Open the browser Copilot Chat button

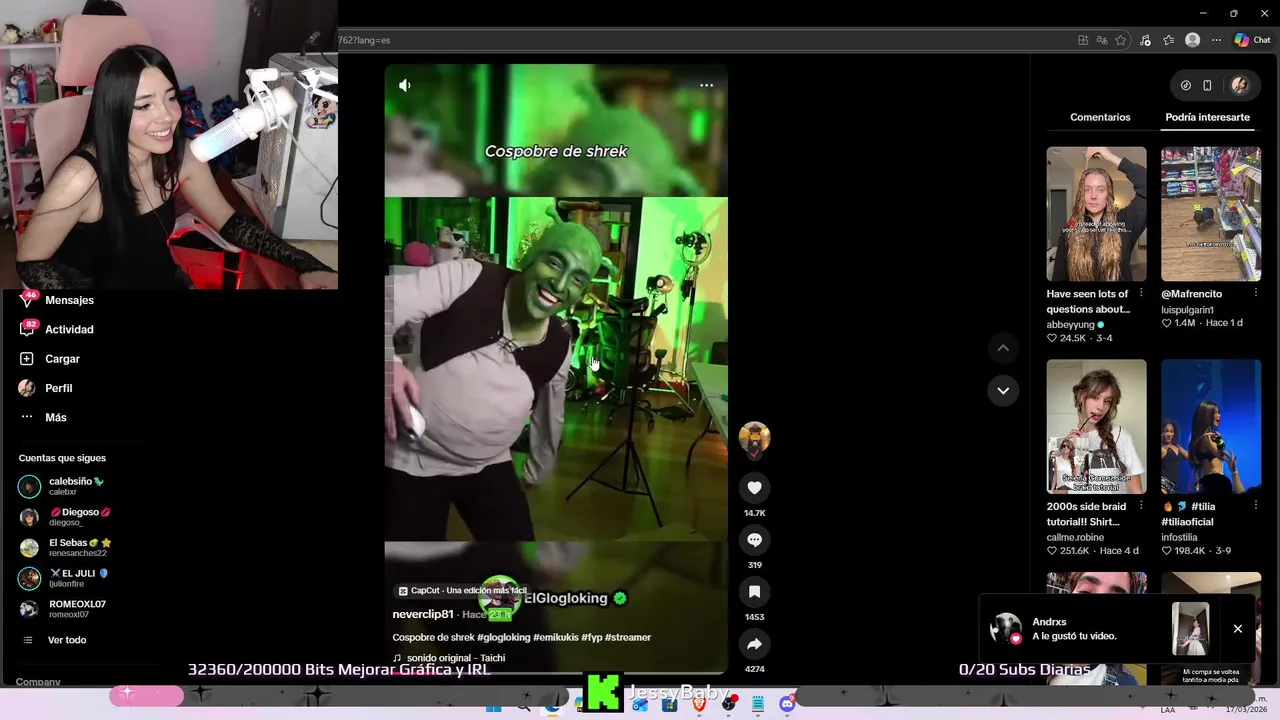[1252, 40]
